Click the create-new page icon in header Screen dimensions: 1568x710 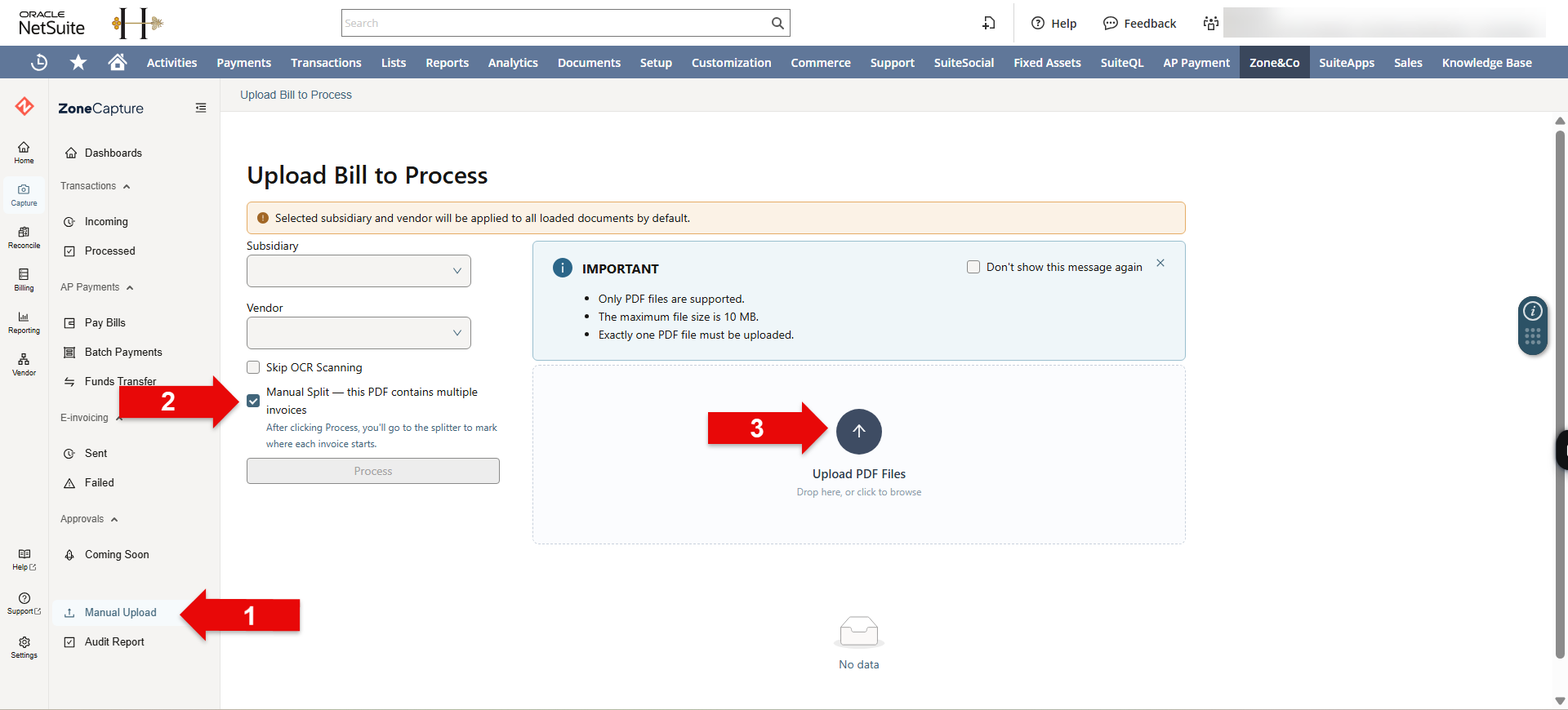[x=989, y=23]
